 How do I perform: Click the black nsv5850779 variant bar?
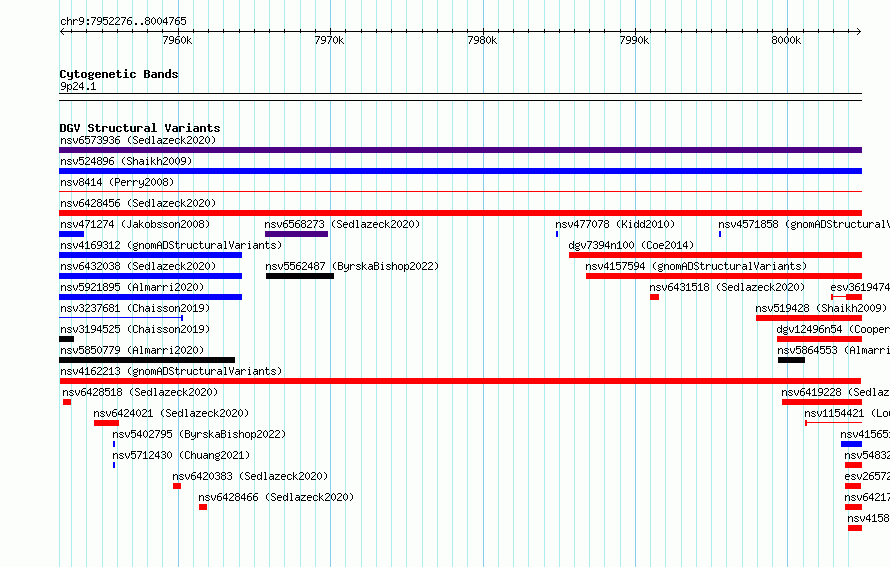click(147, 360)
